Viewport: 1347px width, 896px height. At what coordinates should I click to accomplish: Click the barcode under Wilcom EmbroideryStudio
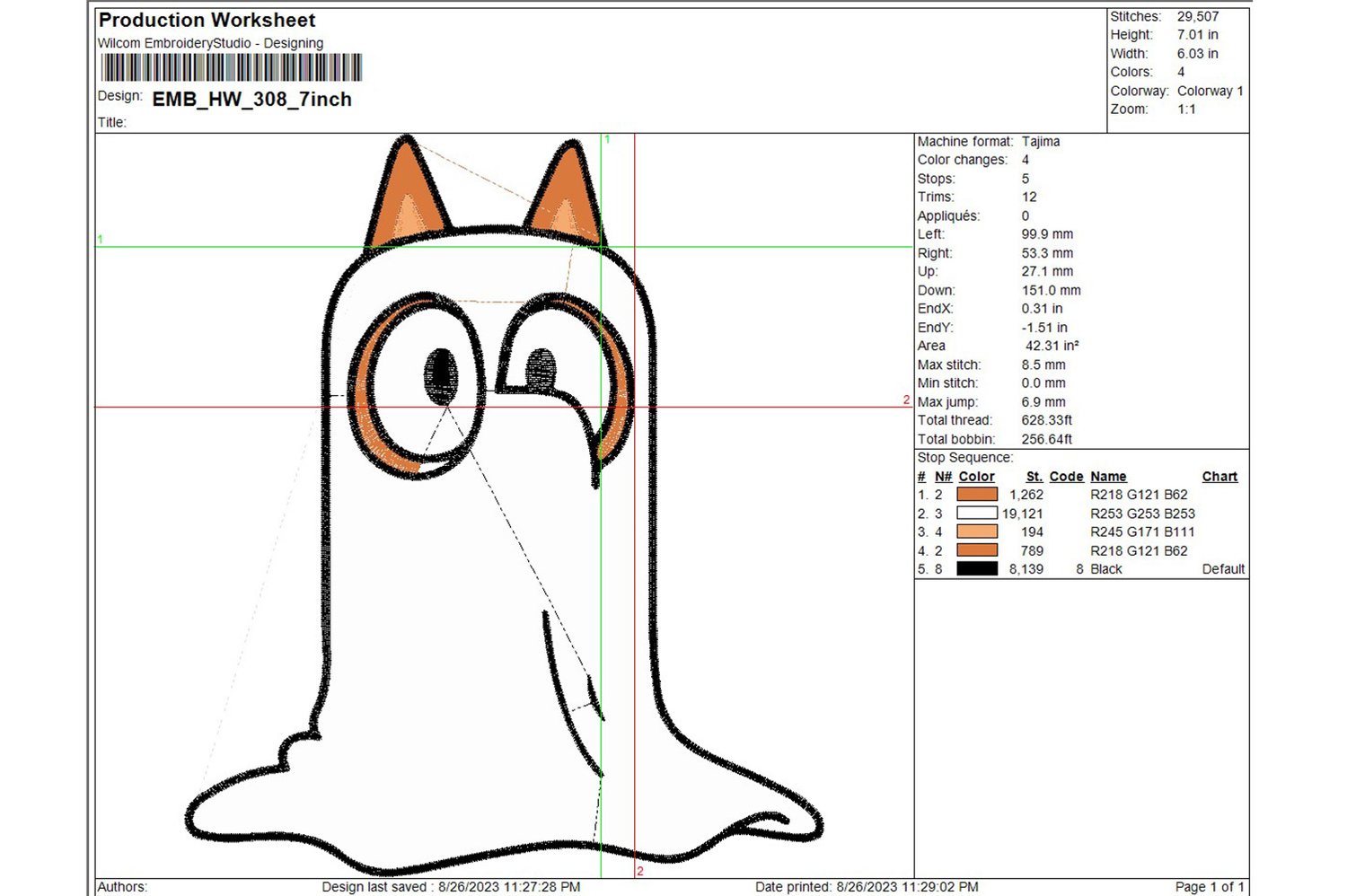tap(231, 67)
